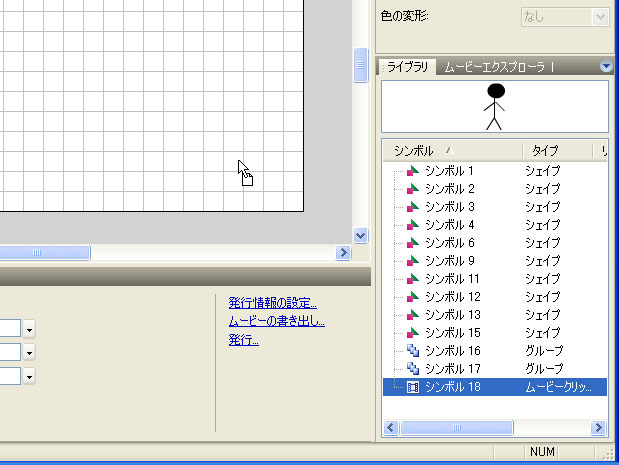Sort by the シンボル column header
Viewport: 619px width, 465px height.
(452, 150)
